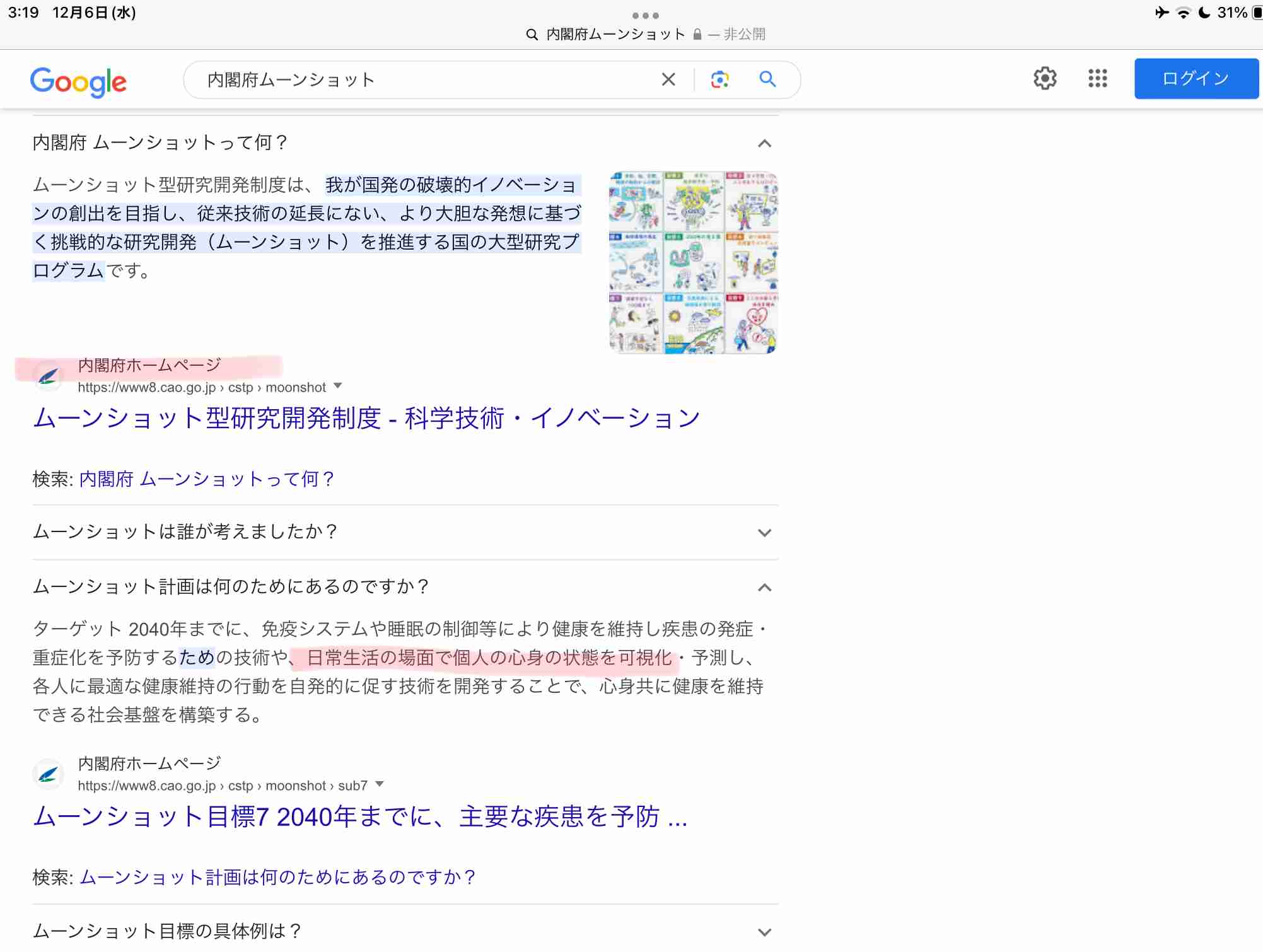Clear the search box with X icon
The height and width of the screenshot is (952, 1263).
[x=668, y=79]
